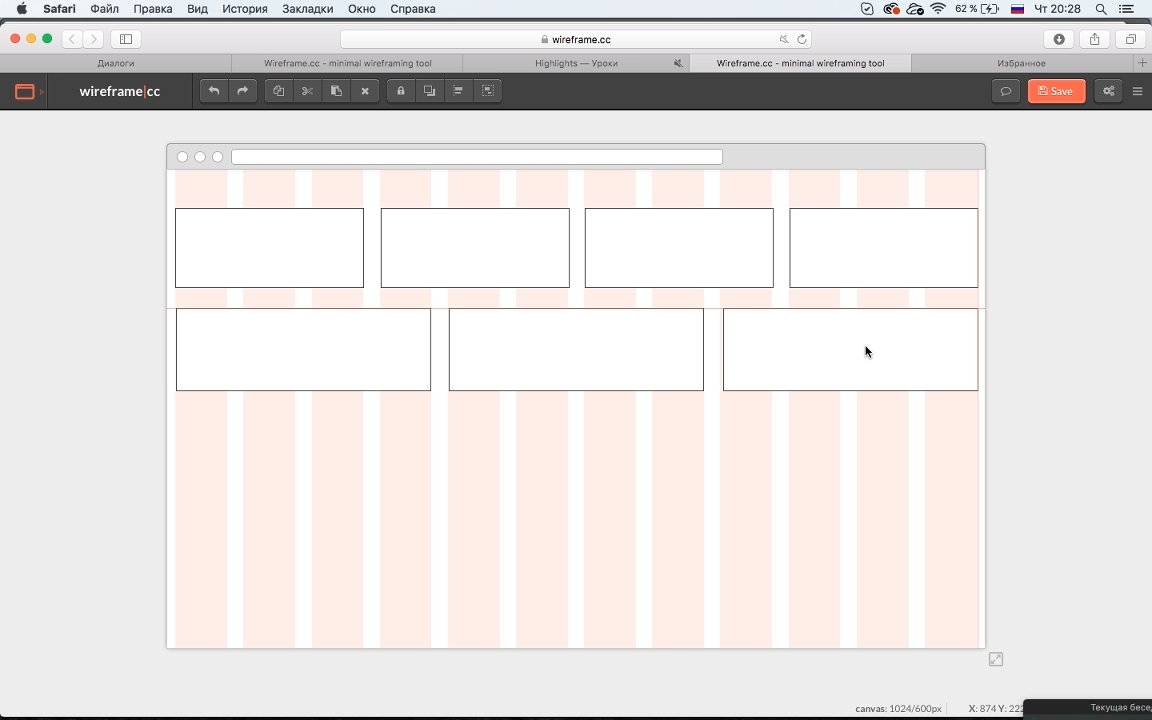Open the comments speech bubble button

1006,91
